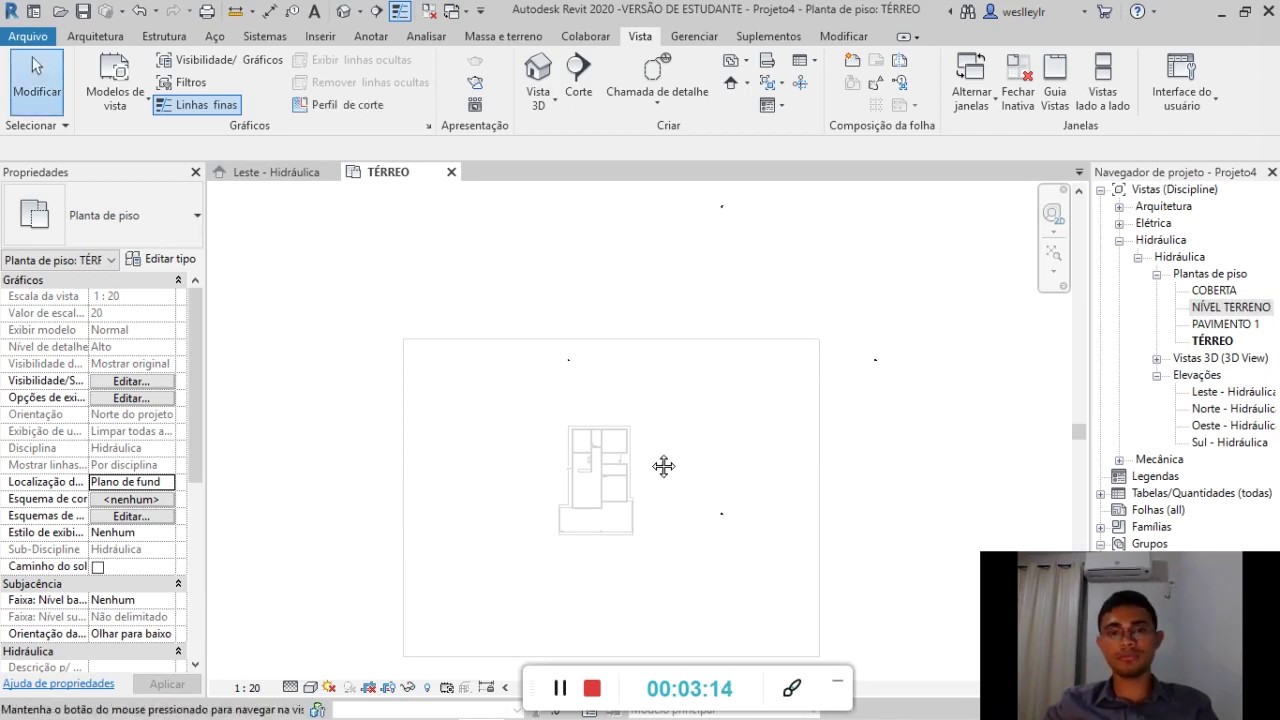Open Perfil de corte tool

coord(338,105)
